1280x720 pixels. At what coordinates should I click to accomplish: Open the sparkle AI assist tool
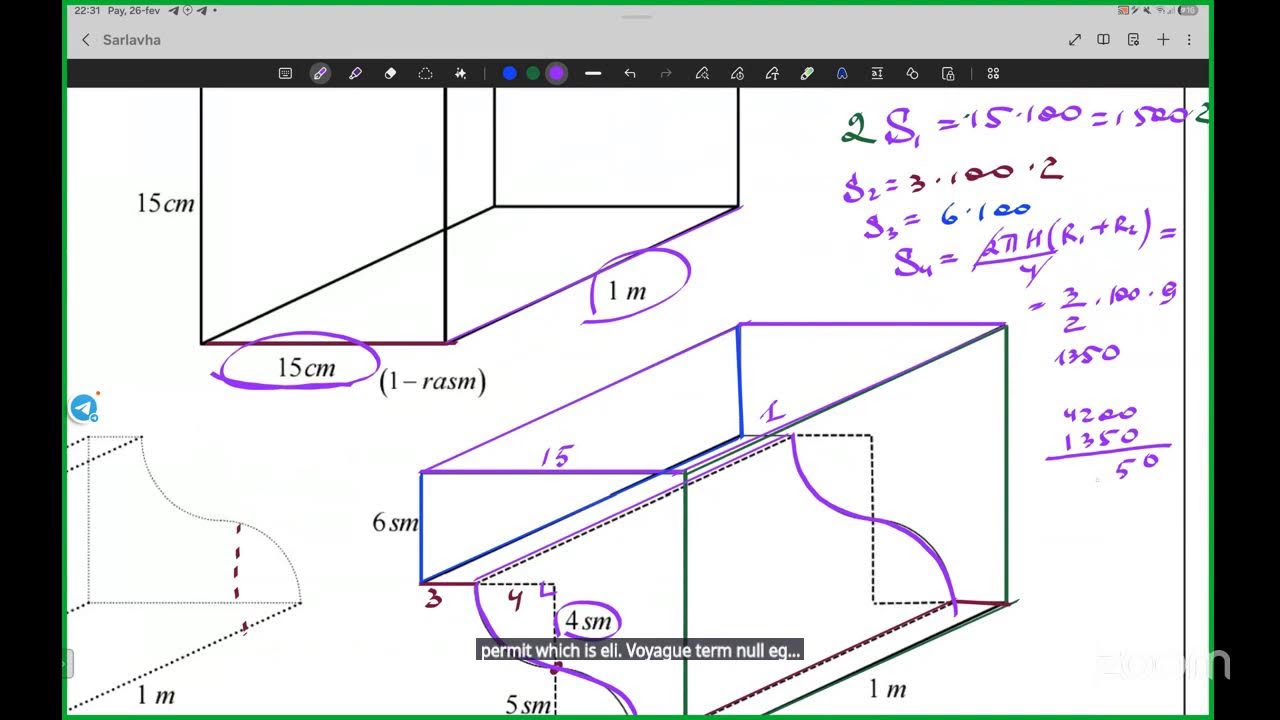pyautogui.click(x=460, y=73)
